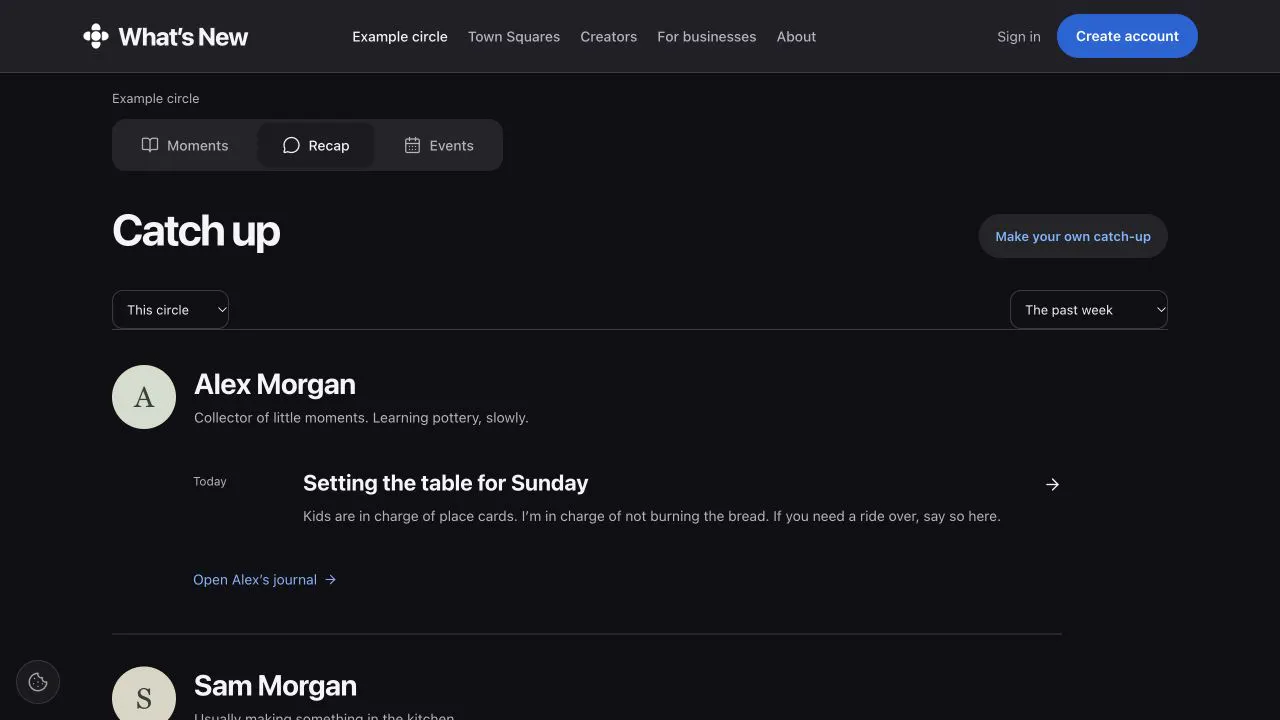Open Alex's journal link

(264, 580)
